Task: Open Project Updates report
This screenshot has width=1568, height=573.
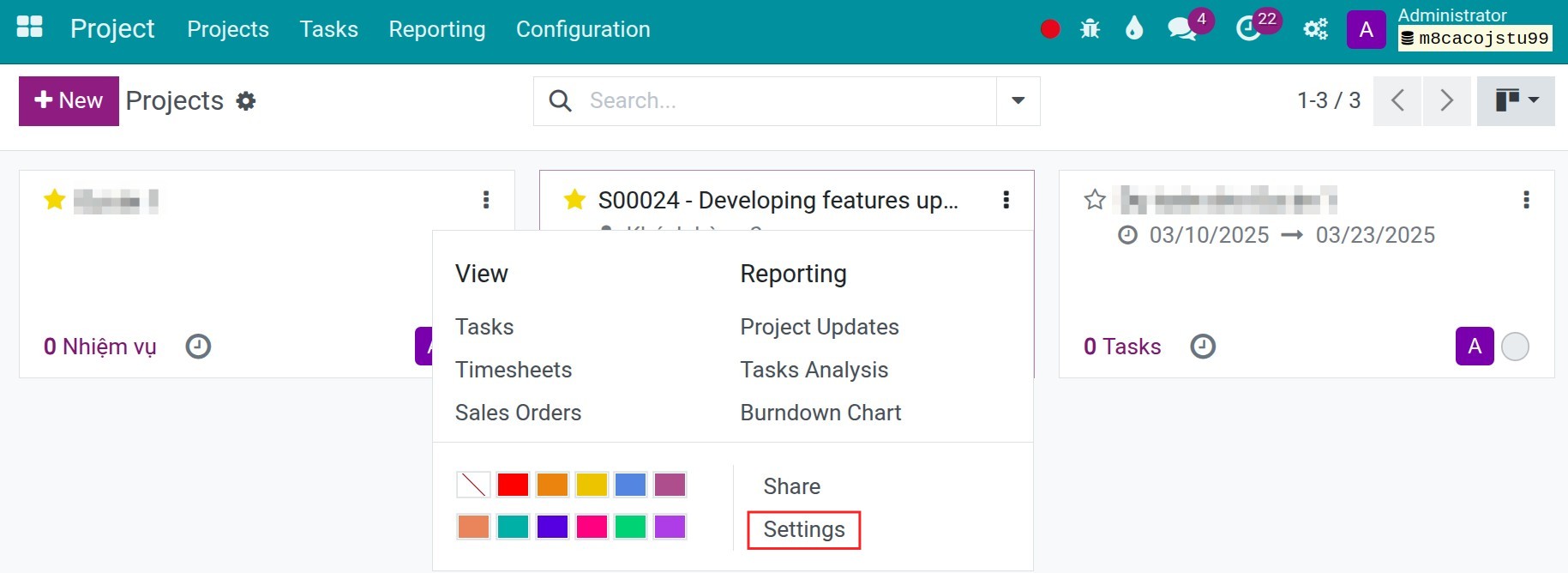Action: point(820,327)
